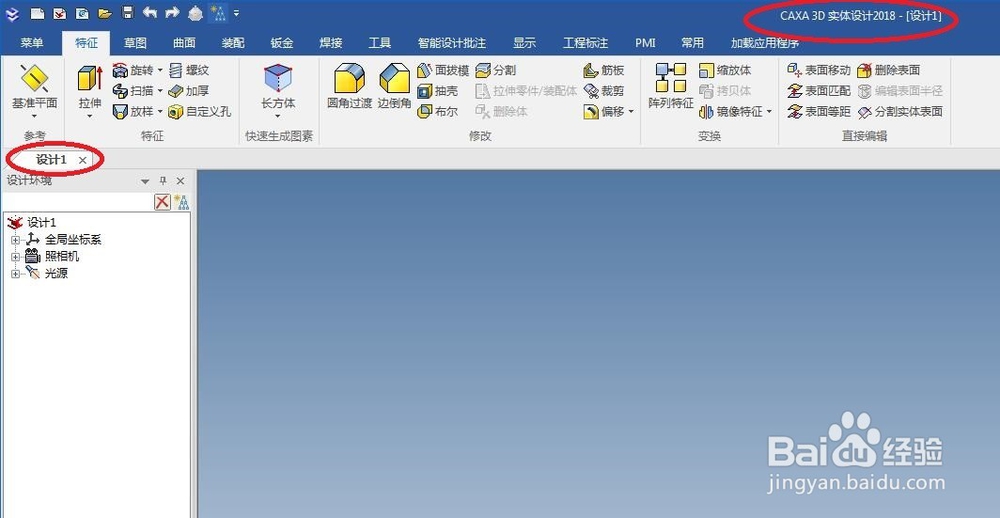This screenshot has height=518, width=1000.
Task: Select the 抽壳 shell tool
Action: tap(438, 91)
